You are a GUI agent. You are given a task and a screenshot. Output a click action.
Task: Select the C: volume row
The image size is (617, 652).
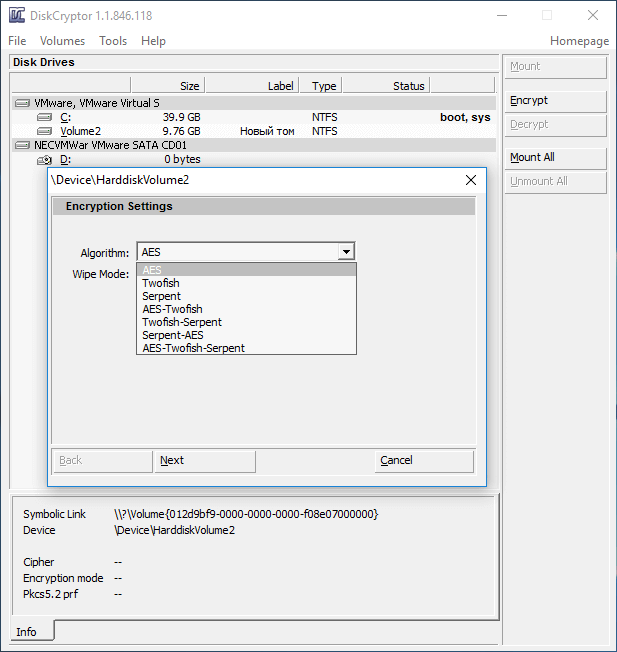click(254, 117)
